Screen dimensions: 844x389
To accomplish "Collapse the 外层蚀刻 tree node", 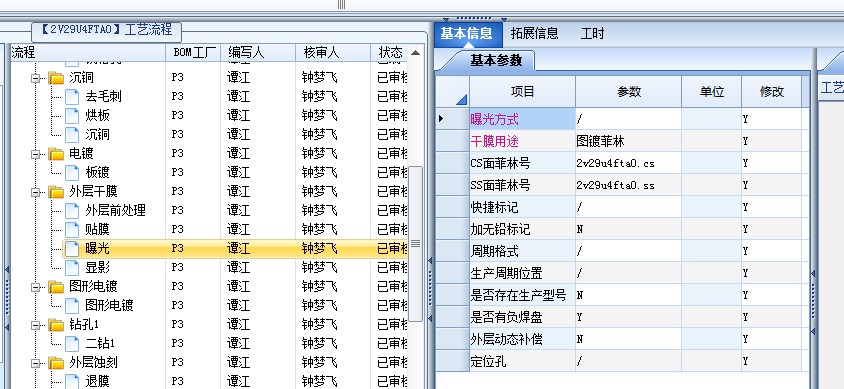I will pos(36,364).
